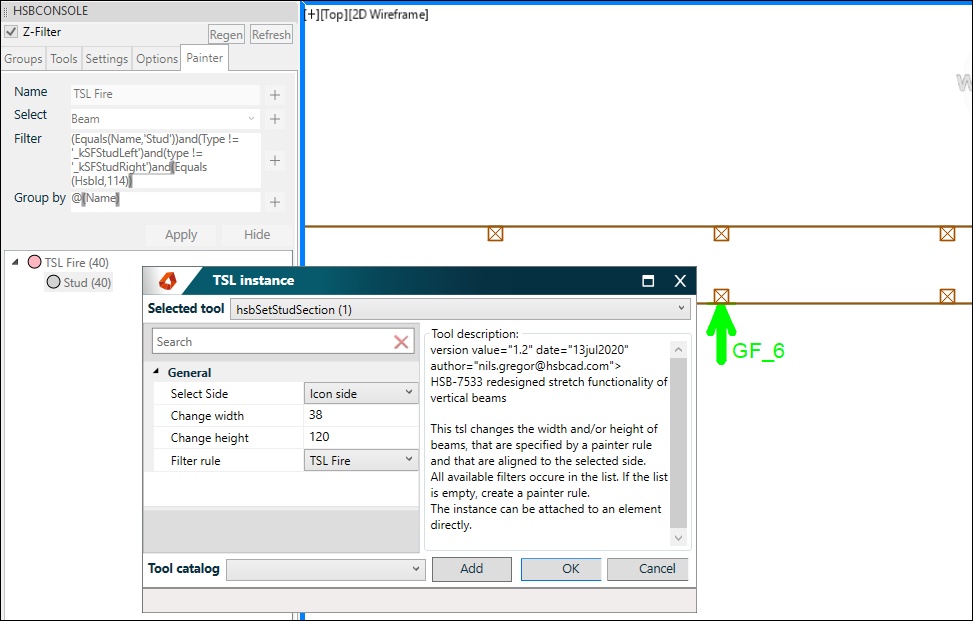Open the Select Side dropdown
Image resolution: width=973 pixels, height=621 pixels.
pos(361,393)
